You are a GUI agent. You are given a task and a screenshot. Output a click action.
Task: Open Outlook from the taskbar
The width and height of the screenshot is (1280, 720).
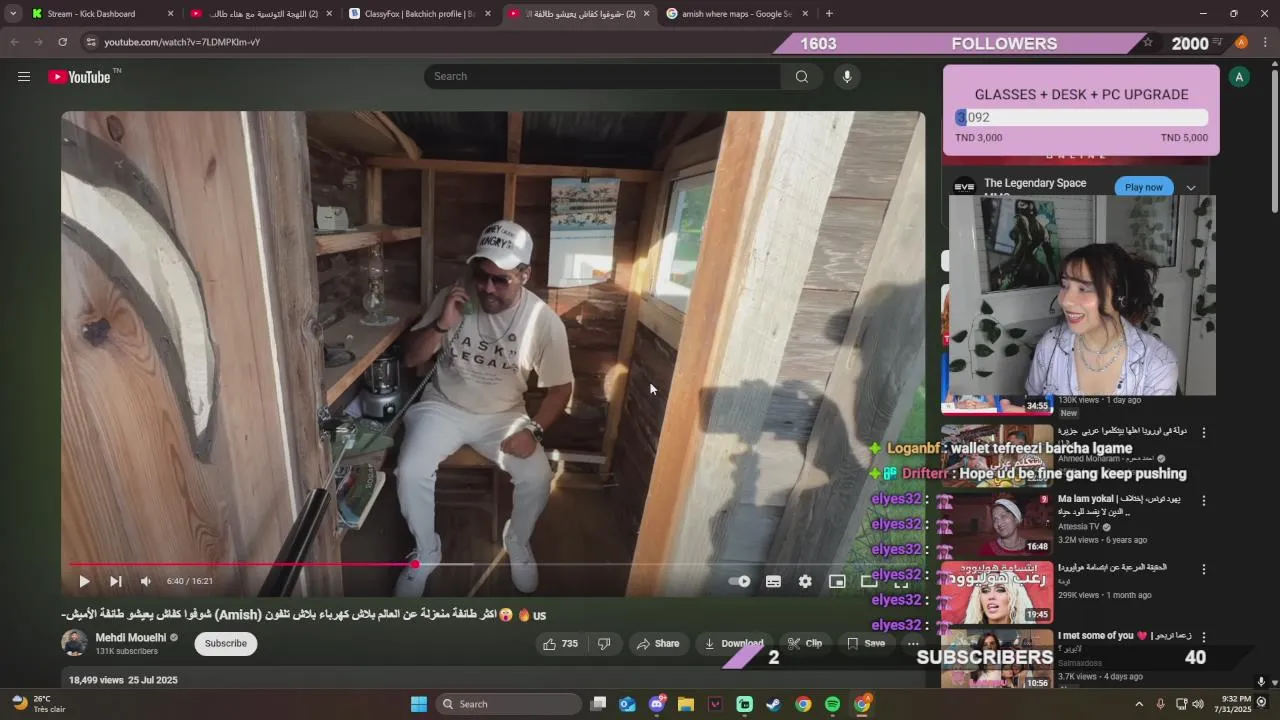point(627,704)
